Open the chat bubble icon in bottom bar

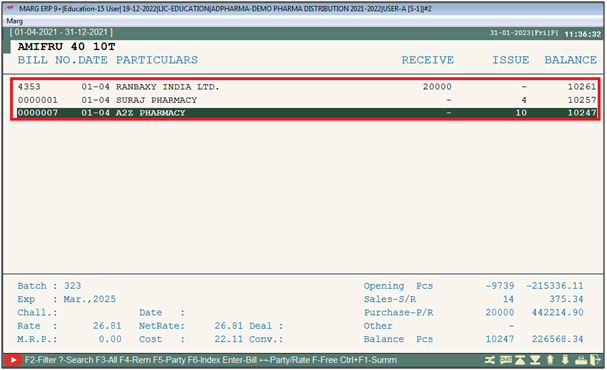point(505,360)
